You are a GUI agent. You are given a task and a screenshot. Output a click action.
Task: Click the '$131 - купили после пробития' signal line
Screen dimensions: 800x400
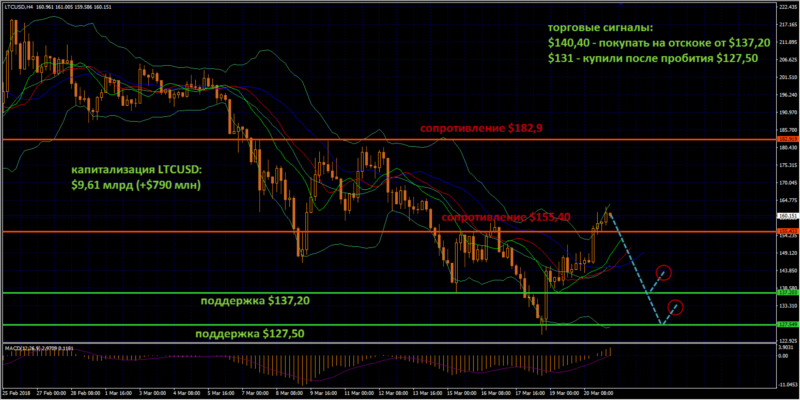(653, 59)
